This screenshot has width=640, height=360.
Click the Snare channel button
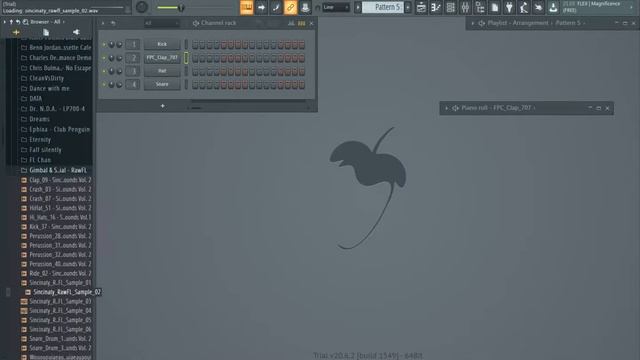162,84
